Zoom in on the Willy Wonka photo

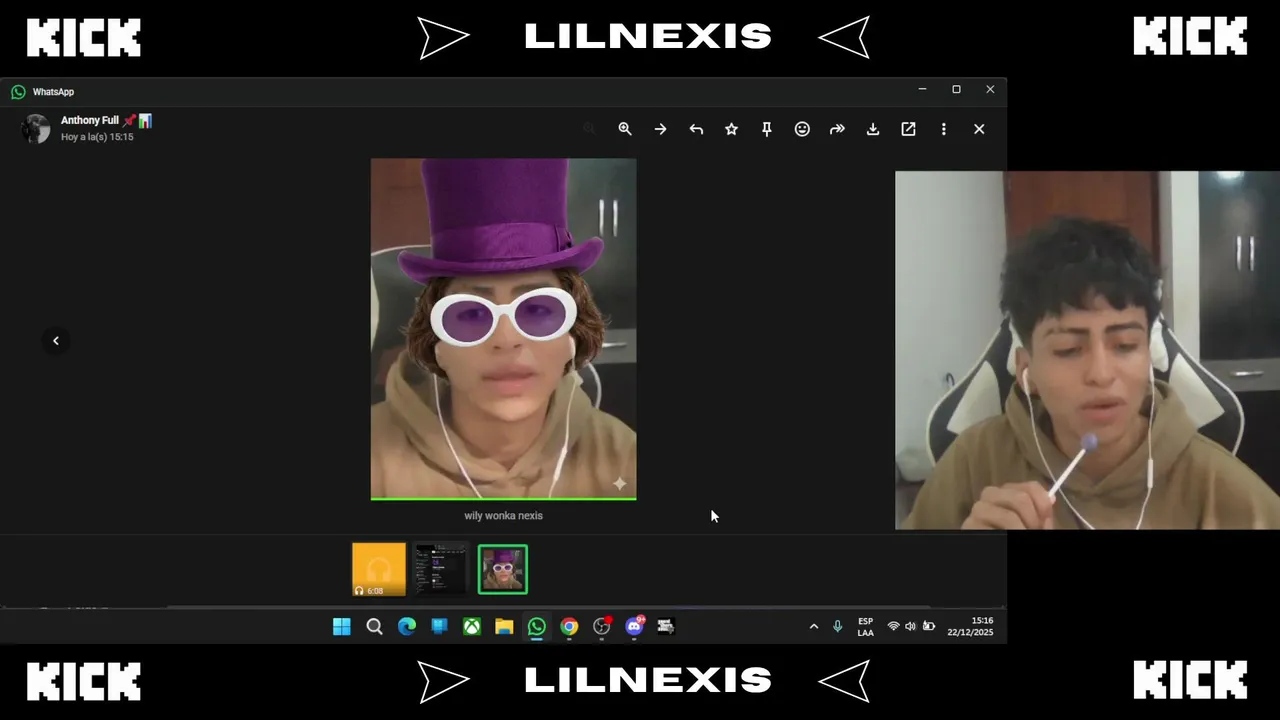[x=625, y=129]
